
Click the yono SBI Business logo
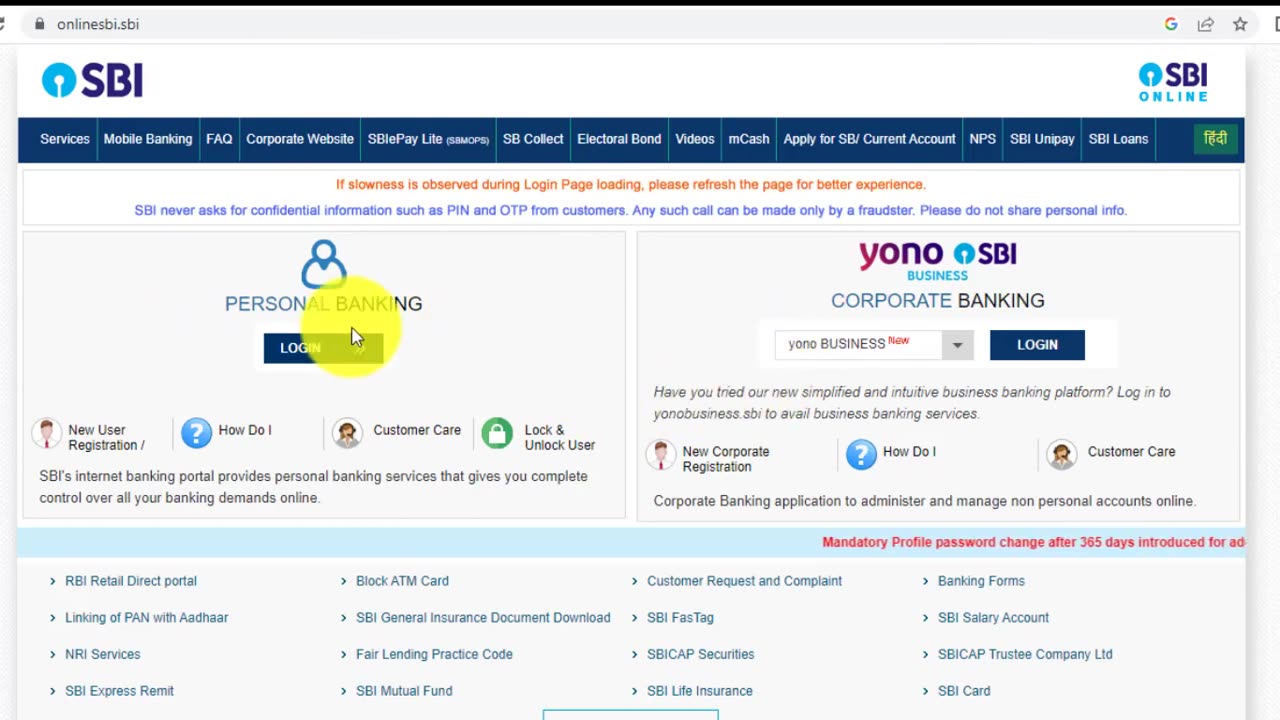938,261
